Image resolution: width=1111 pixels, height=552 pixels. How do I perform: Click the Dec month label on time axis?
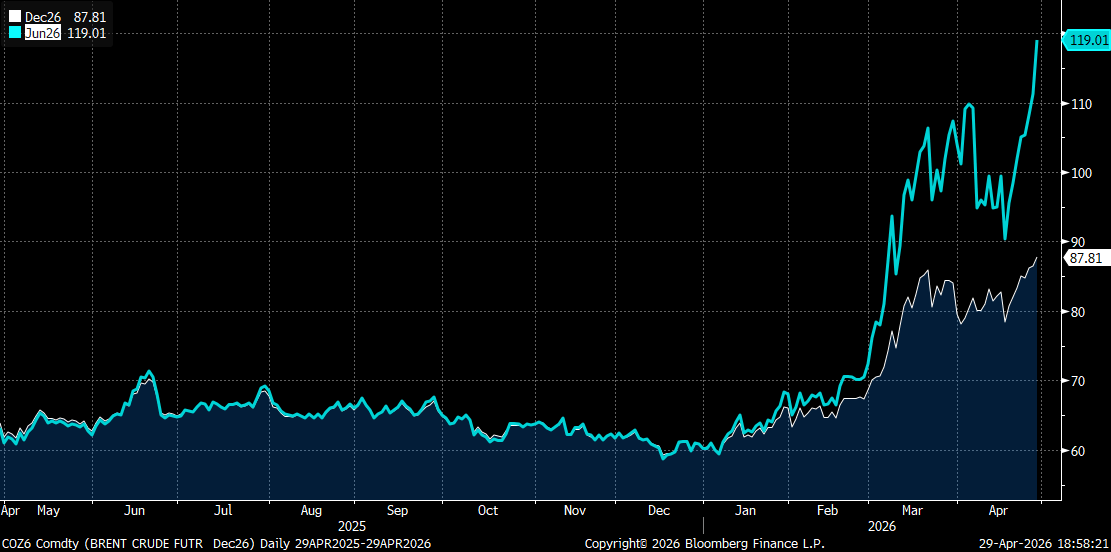[x=658, y=510]
